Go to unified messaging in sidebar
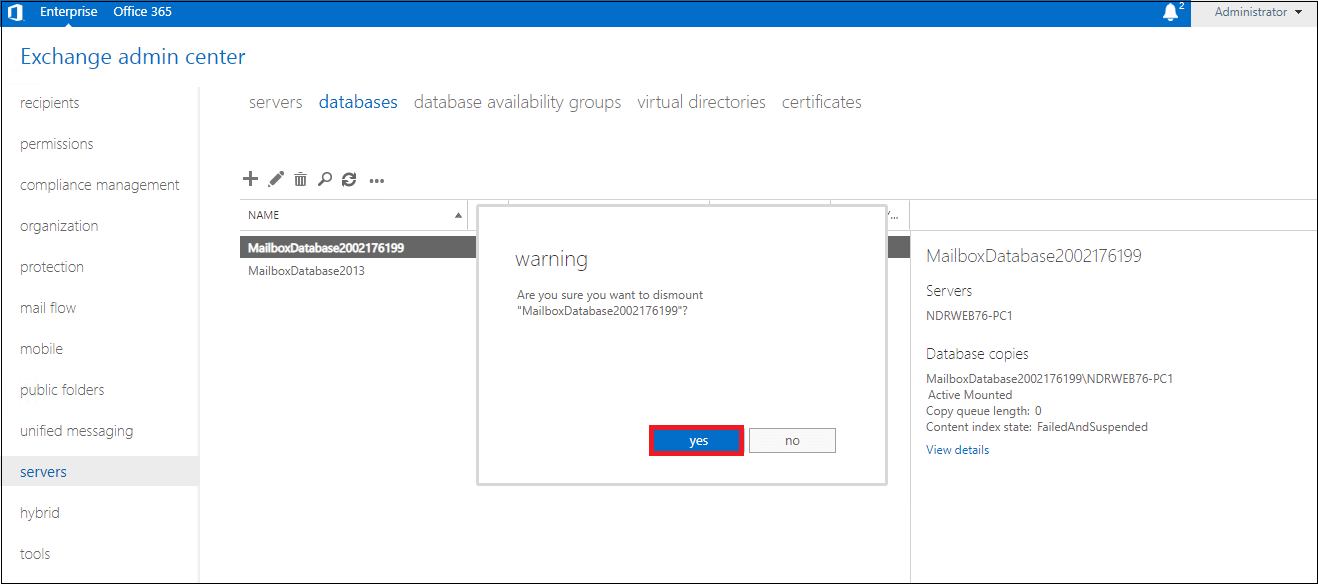The width and height of the screenshot is (1318, 584). pyautogui.click(x=76, y=431)
